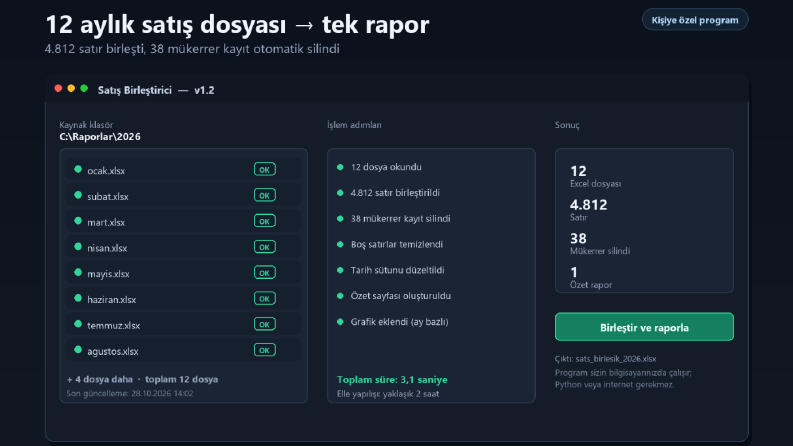
Task: Click the '12 dosya okundu' step
Action: 386,167
